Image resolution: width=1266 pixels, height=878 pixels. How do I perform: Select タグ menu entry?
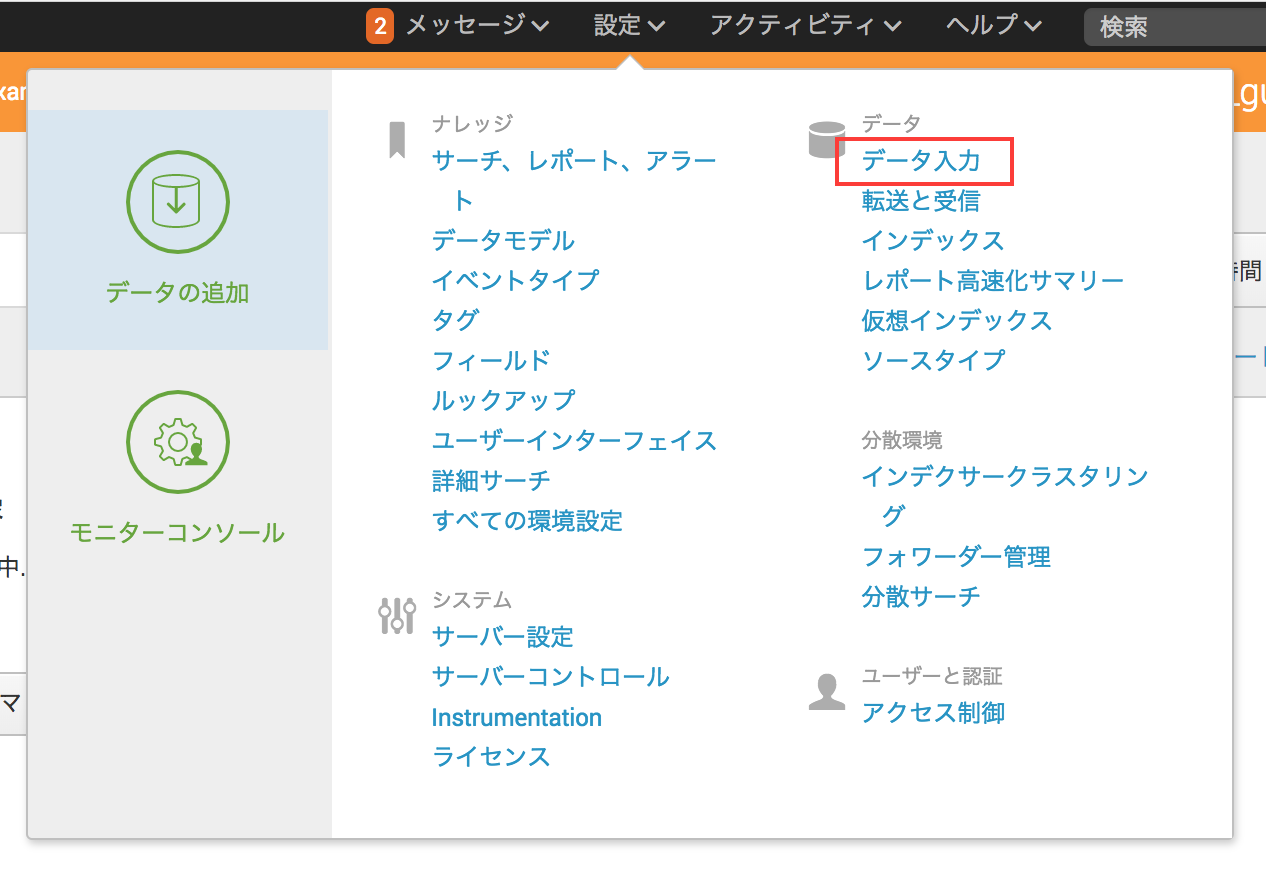tap(455, 321)
